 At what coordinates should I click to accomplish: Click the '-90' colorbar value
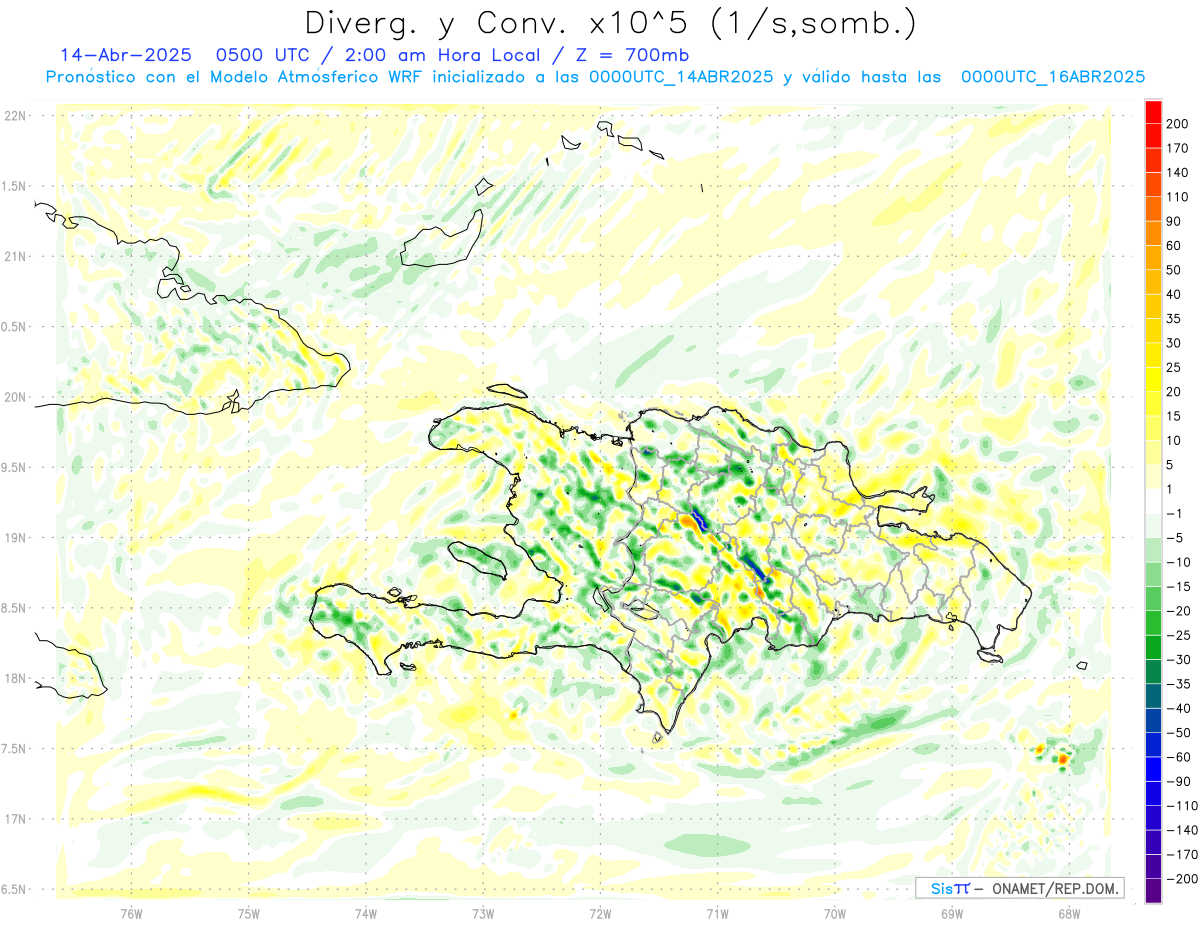(x=1177, y=781)
